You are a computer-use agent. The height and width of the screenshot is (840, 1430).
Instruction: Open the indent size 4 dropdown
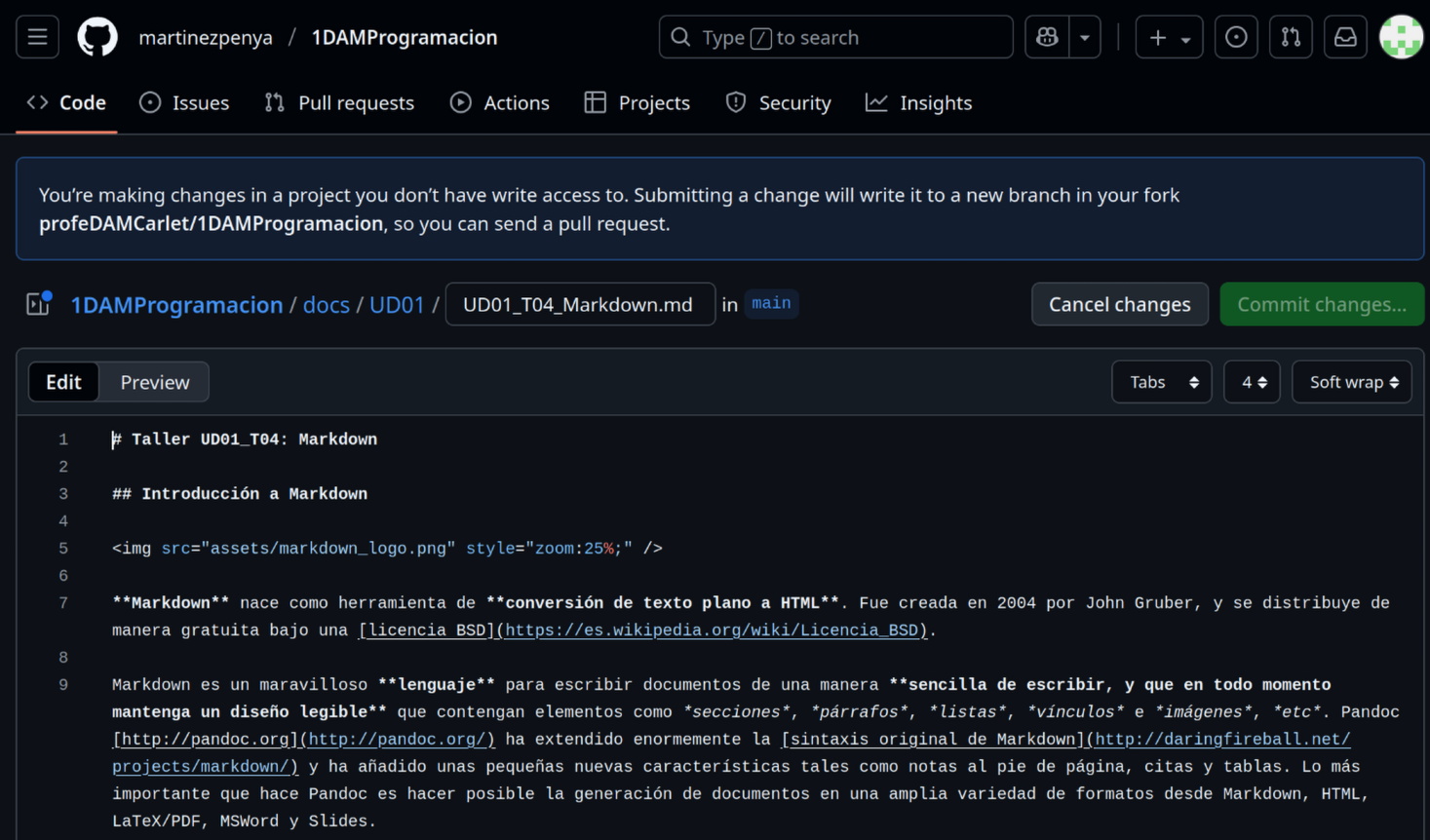(x=1252, y=382)
